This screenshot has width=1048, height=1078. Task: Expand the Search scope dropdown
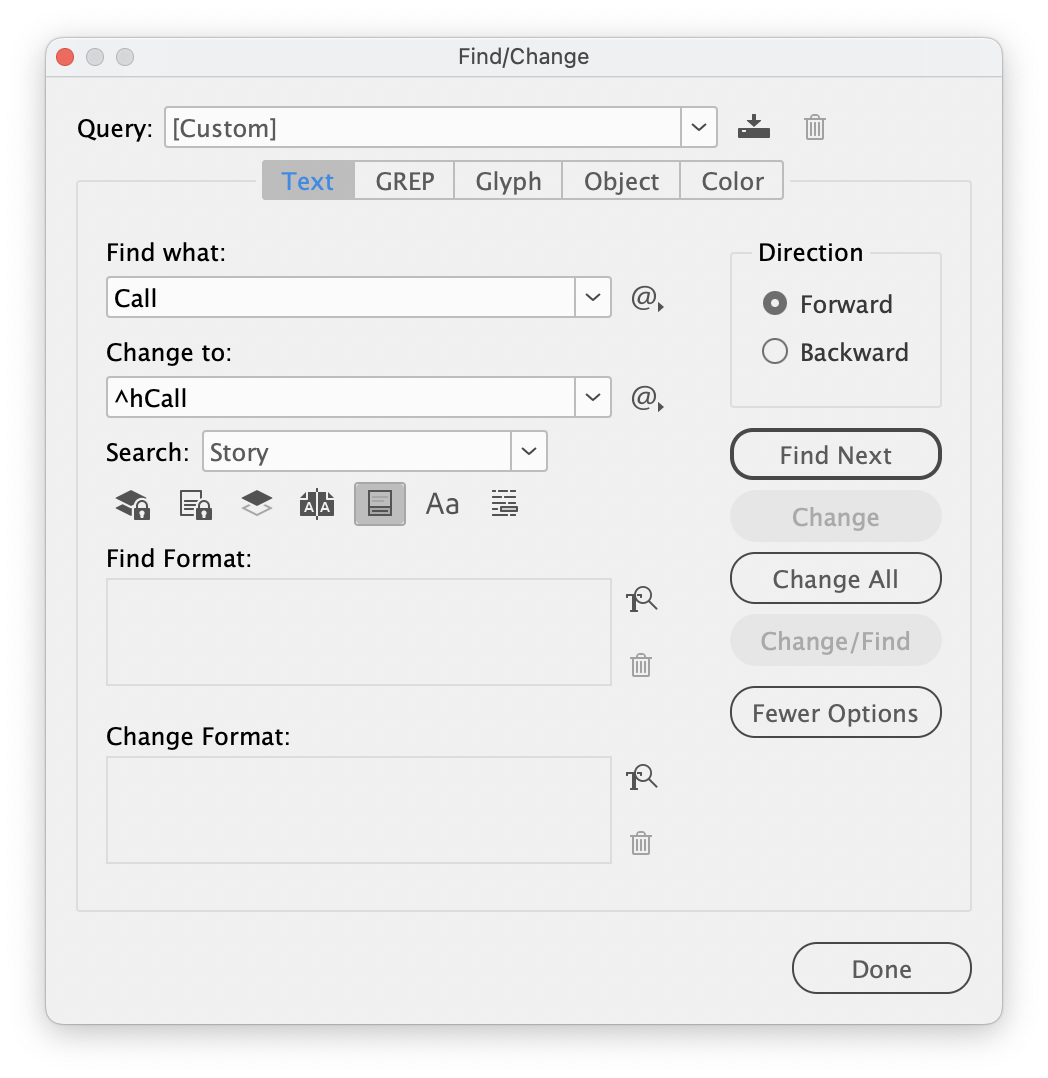pyautogui.click(x=529, y=451)
